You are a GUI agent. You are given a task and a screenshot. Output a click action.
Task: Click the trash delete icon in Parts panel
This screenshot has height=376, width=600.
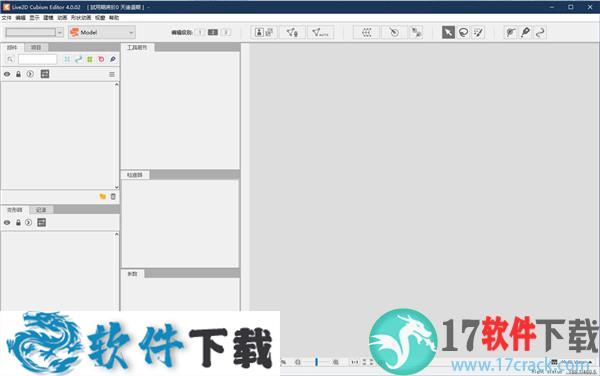point(113,197)
